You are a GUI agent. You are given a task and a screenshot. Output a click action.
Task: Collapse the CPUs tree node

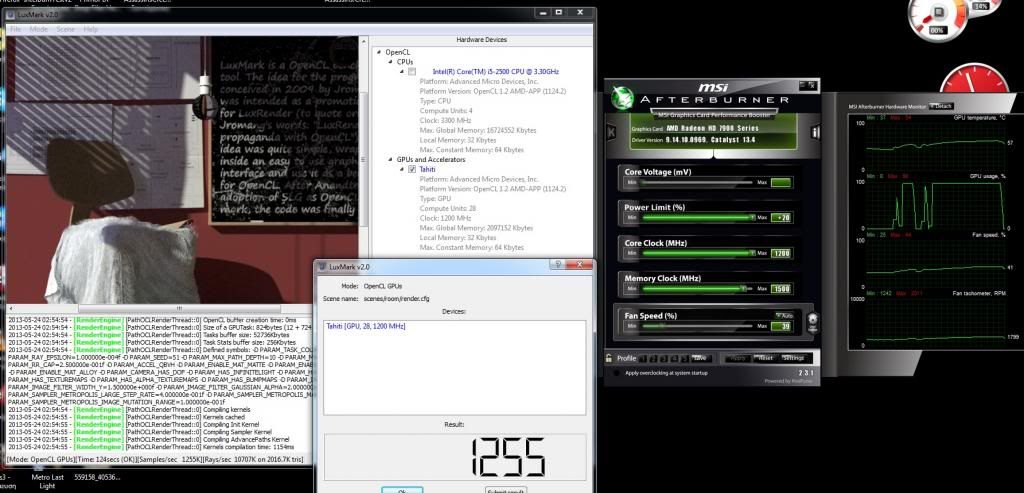(x=390, y=61)
